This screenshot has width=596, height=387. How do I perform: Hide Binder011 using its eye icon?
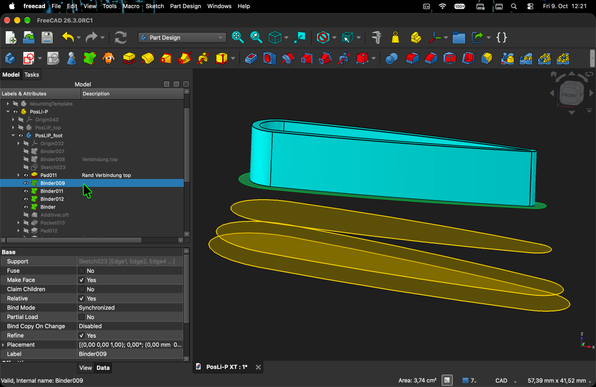26,191
